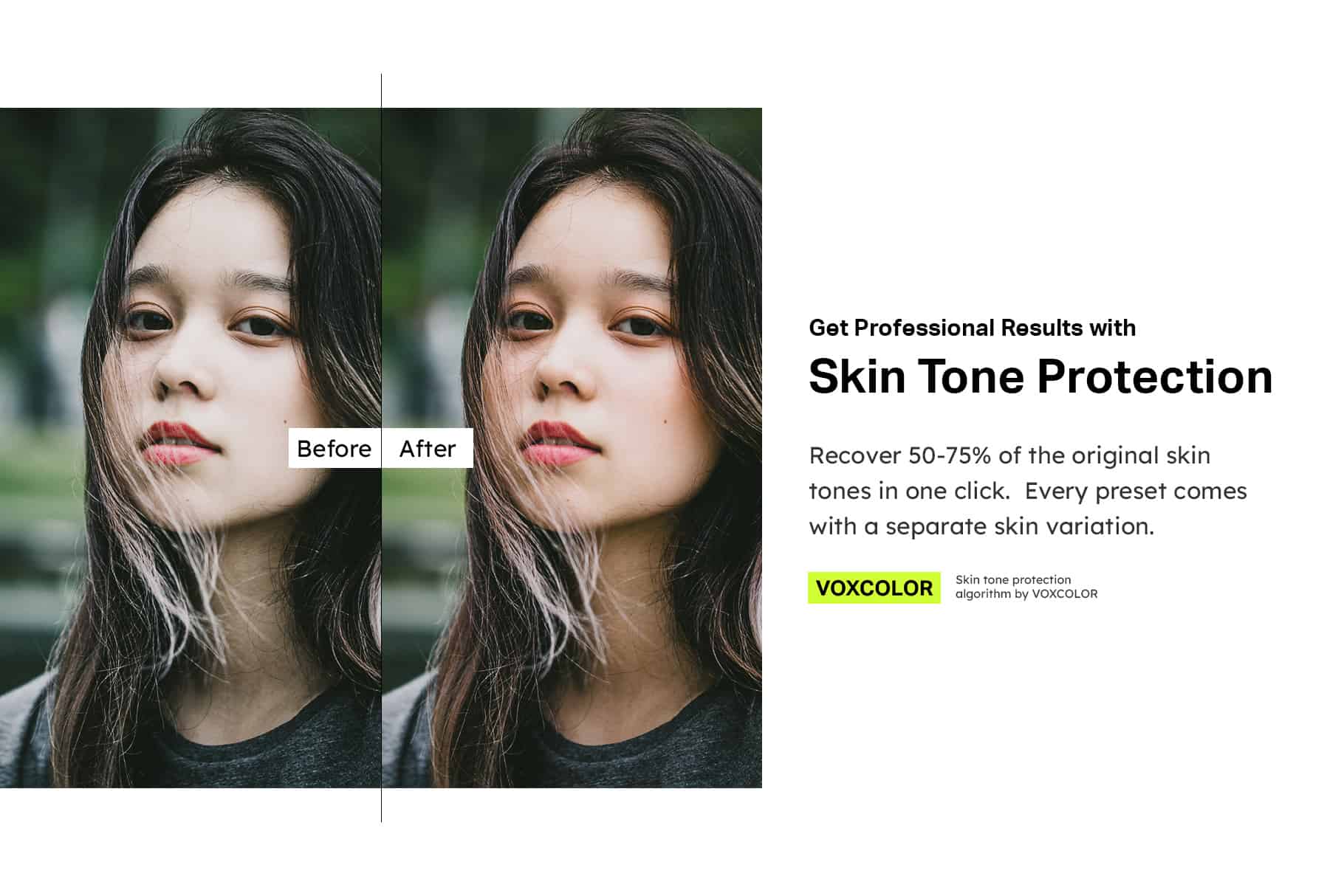Click the divider line tip above the photos
The height and width of the screenshot is (896, 1344).
(x=381, y=90)
